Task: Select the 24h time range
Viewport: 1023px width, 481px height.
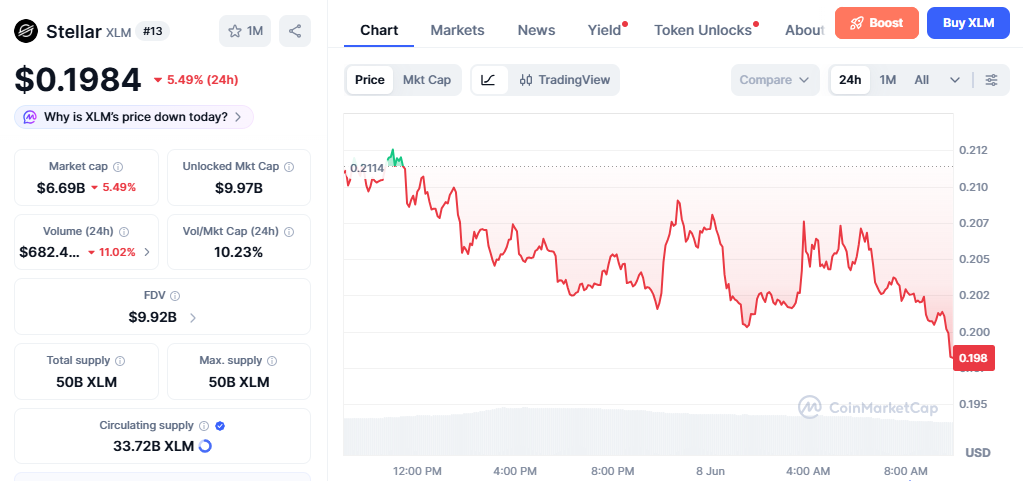Action: tap(850, 80)
